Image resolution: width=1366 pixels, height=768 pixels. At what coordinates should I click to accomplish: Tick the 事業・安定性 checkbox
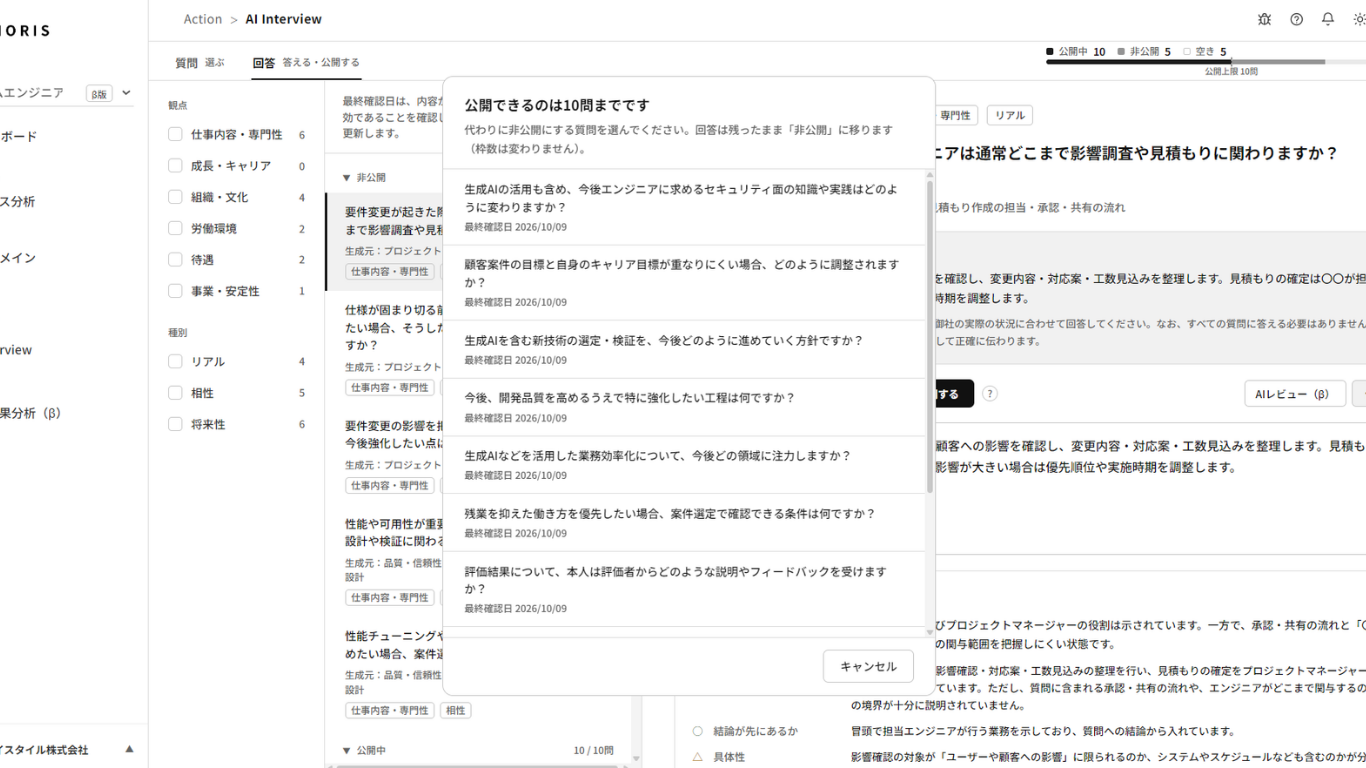coord(175,291)
